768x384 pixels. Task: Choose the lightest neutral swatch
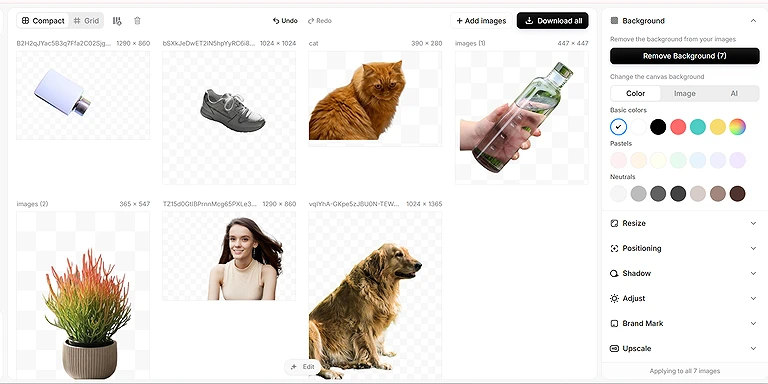(619, 193)
